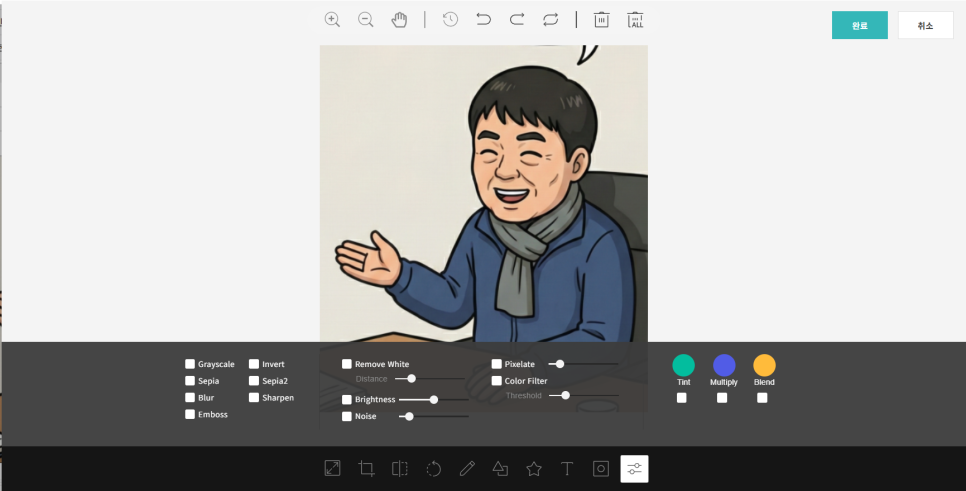The image size is (966, 491).
Task: Click the teal 완료 button
Action: point(859,26)
